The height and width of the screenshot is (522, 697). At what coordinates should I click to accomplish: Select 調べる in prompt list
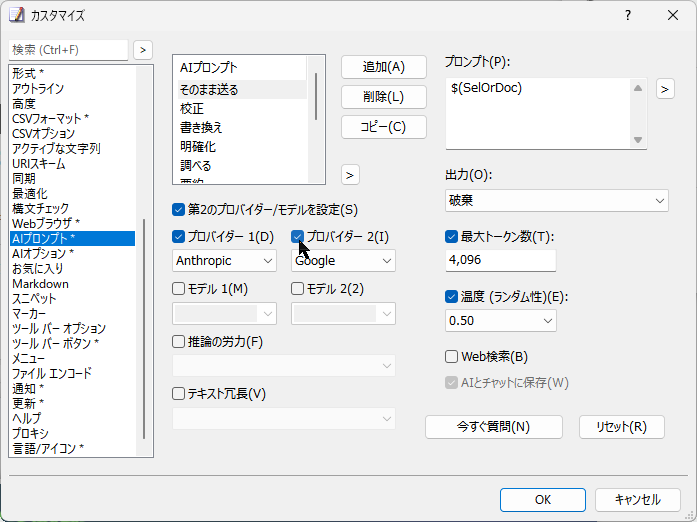click(242, 166)
